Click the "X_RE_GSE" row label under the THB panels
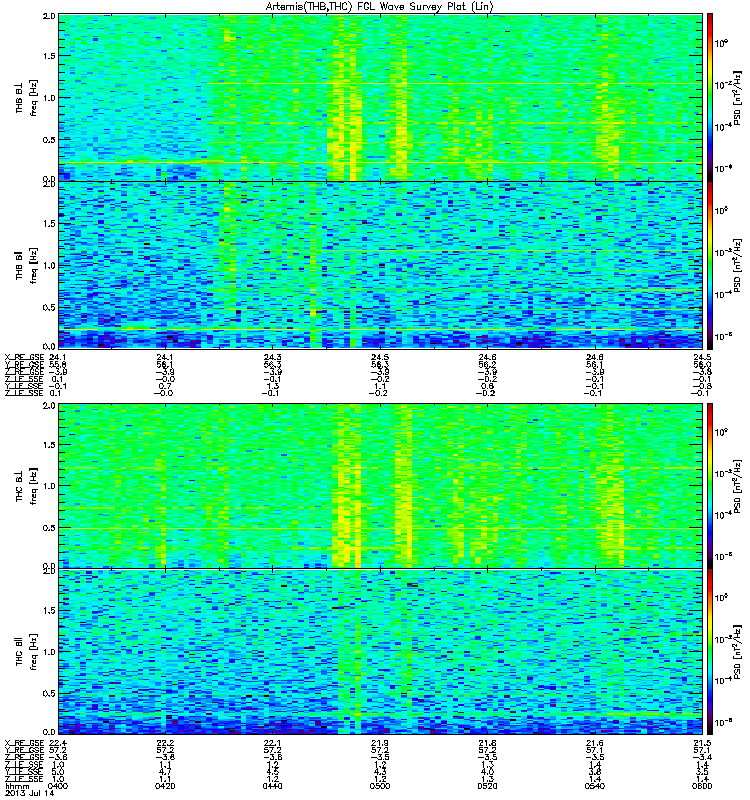Image resolution: width=750 pixels, height=800 pixels. tap(24, 357)
